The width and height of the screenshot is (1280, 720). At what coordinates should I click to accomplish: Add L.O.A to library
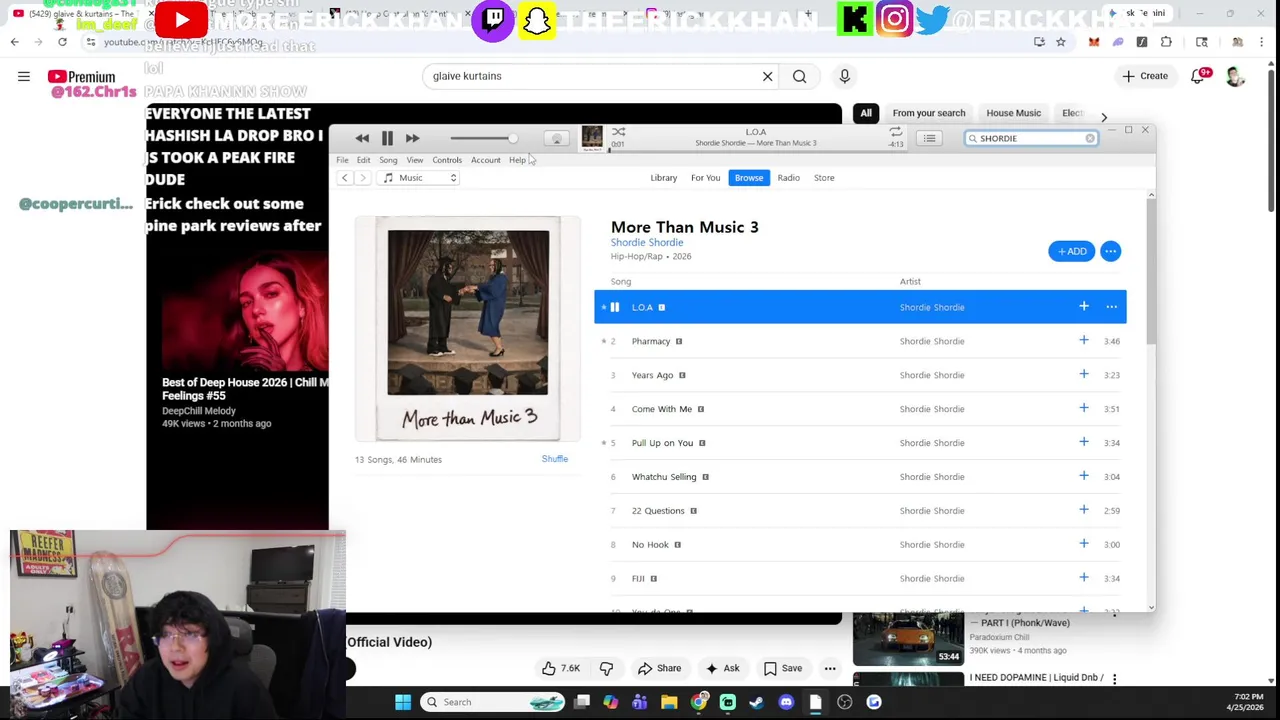pyautogui.click(x=1084, y=306)
